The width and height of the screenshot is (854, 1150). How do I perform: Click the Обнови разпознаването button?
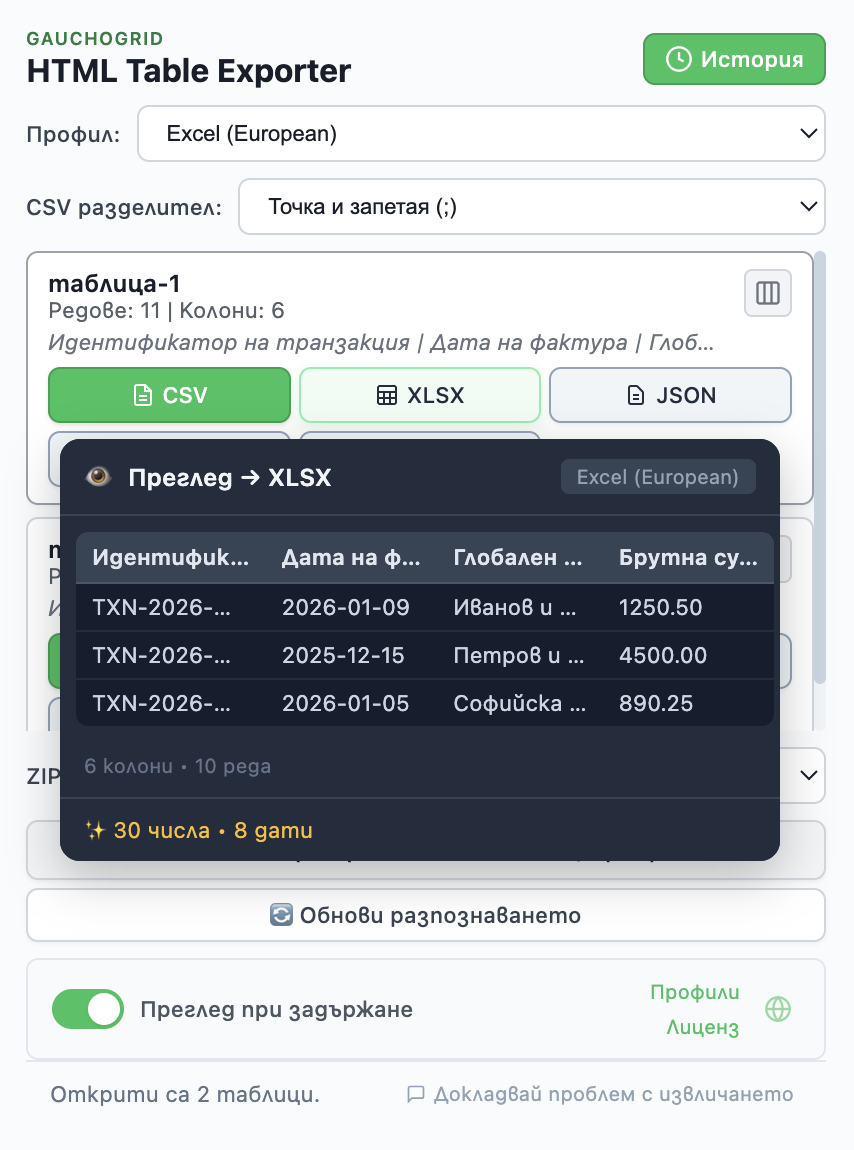(x=426, y=915)
